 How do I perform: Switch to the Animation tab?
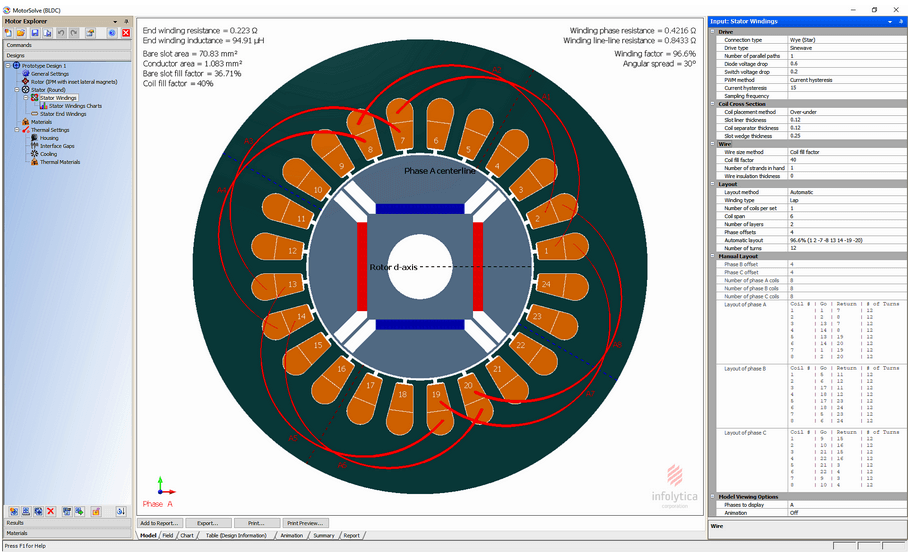pos(292,535)
